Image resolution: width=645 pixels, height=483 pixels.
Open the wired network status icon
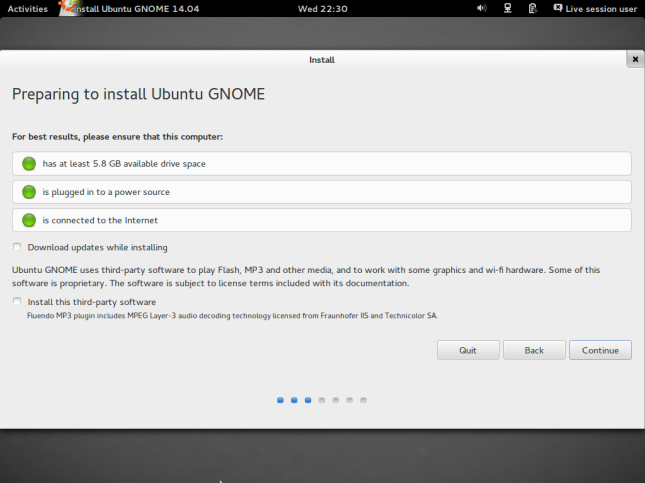tap(508, 8)
